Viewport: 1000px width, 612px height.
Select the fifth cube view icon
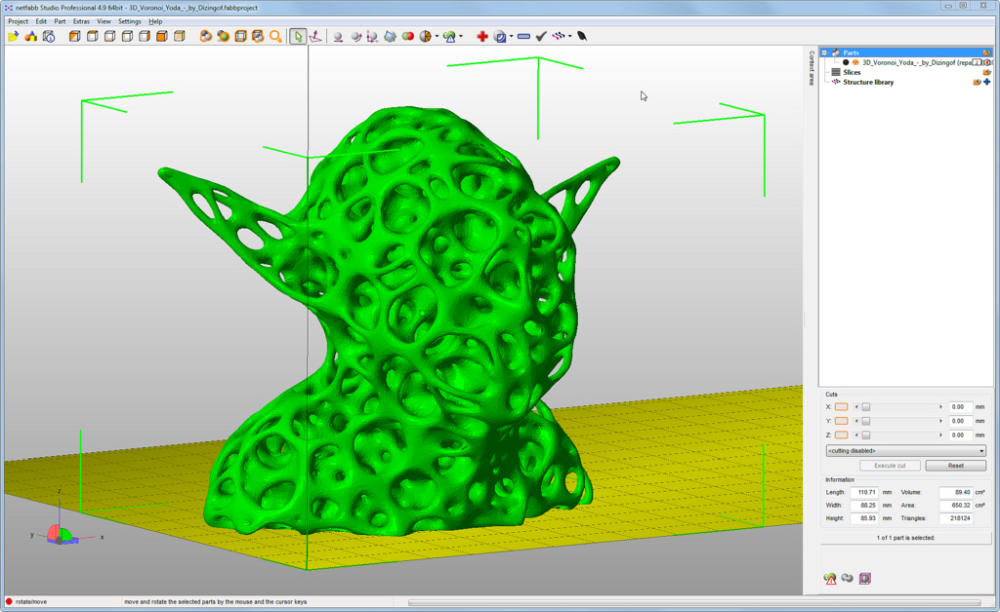point(144,36)
